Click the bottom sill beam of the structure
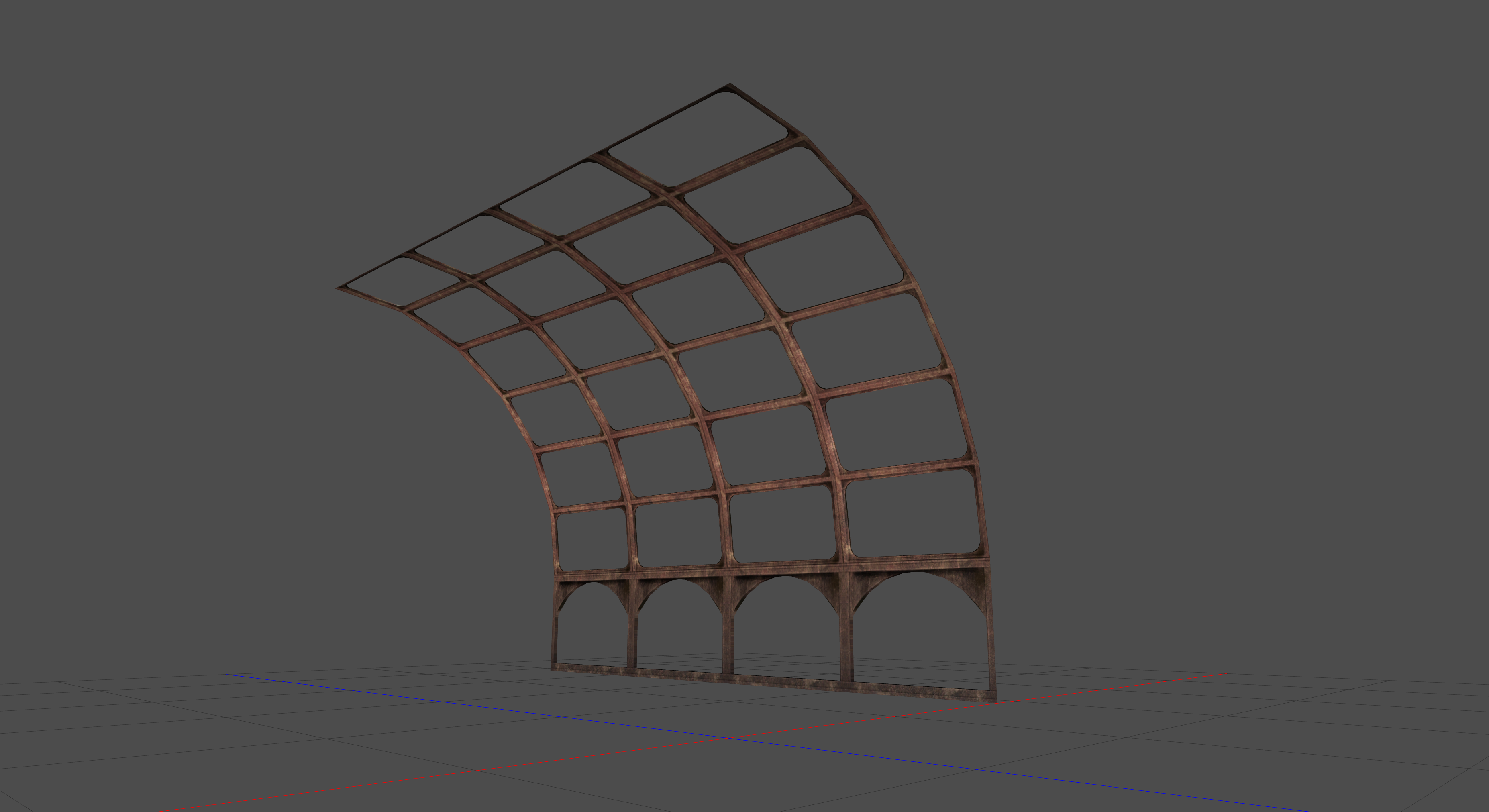1489x812 pixels. tap(775, 683)
